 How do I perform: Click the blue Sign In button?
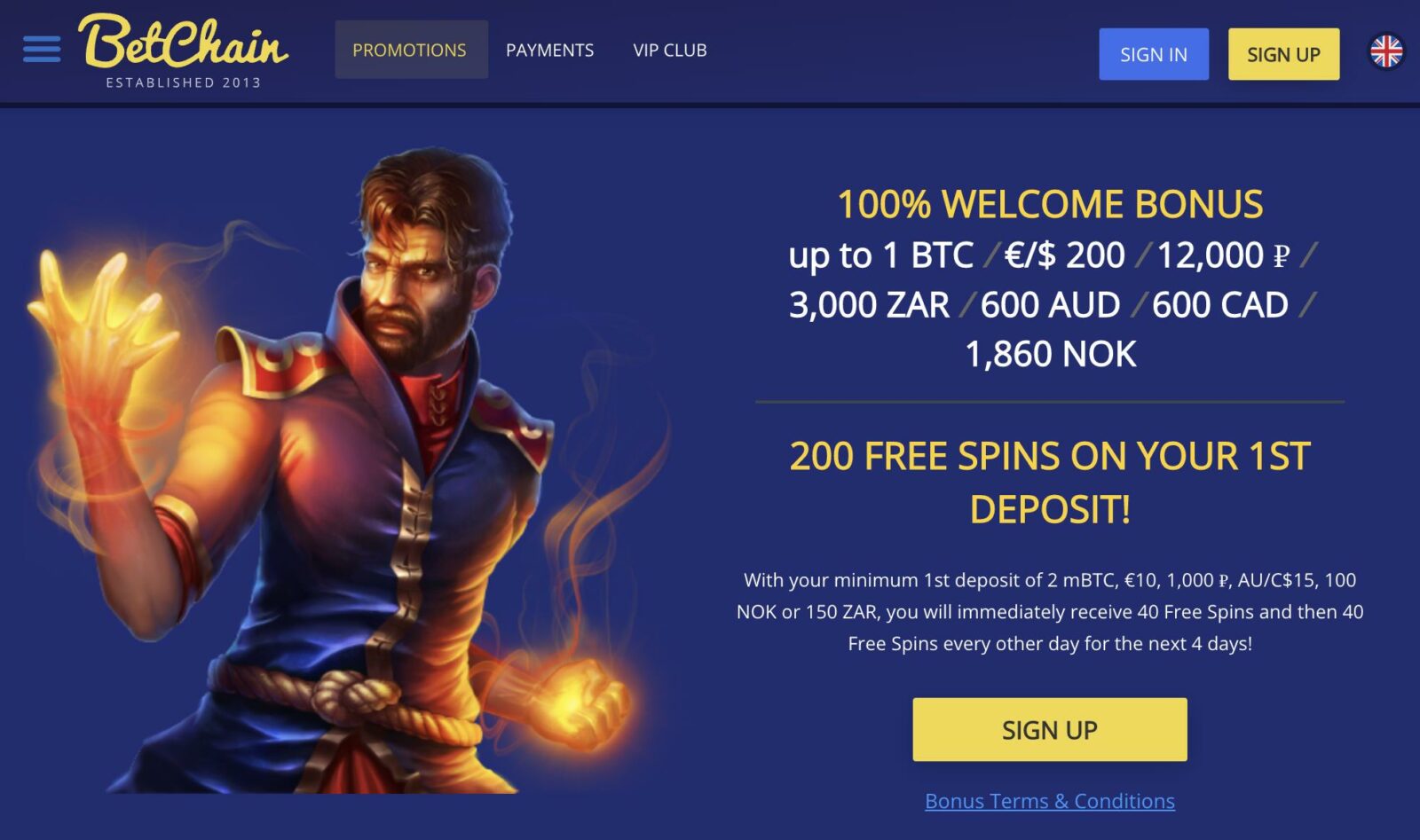pos(1154,54)
